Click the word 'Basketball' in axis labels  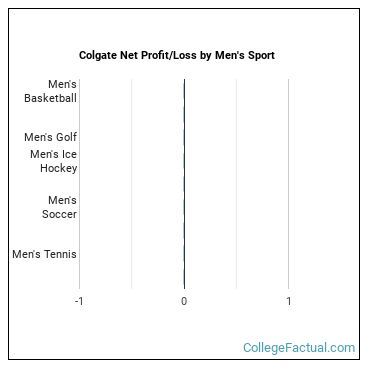50,98
